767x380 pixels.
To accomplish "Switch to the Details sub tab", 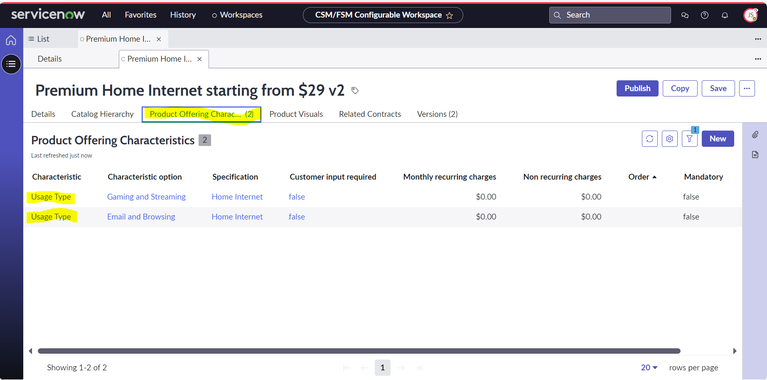I will point(49,59).
